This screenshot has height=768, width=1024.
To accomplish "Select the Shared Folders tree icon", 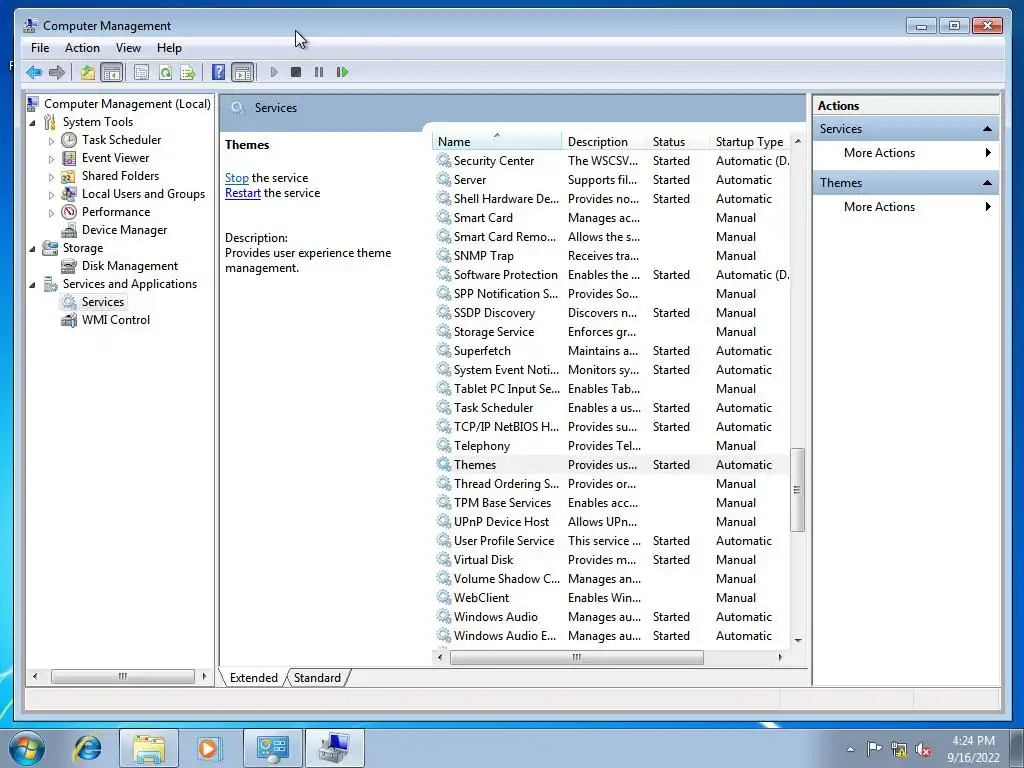I will click(x=69, y=176).
